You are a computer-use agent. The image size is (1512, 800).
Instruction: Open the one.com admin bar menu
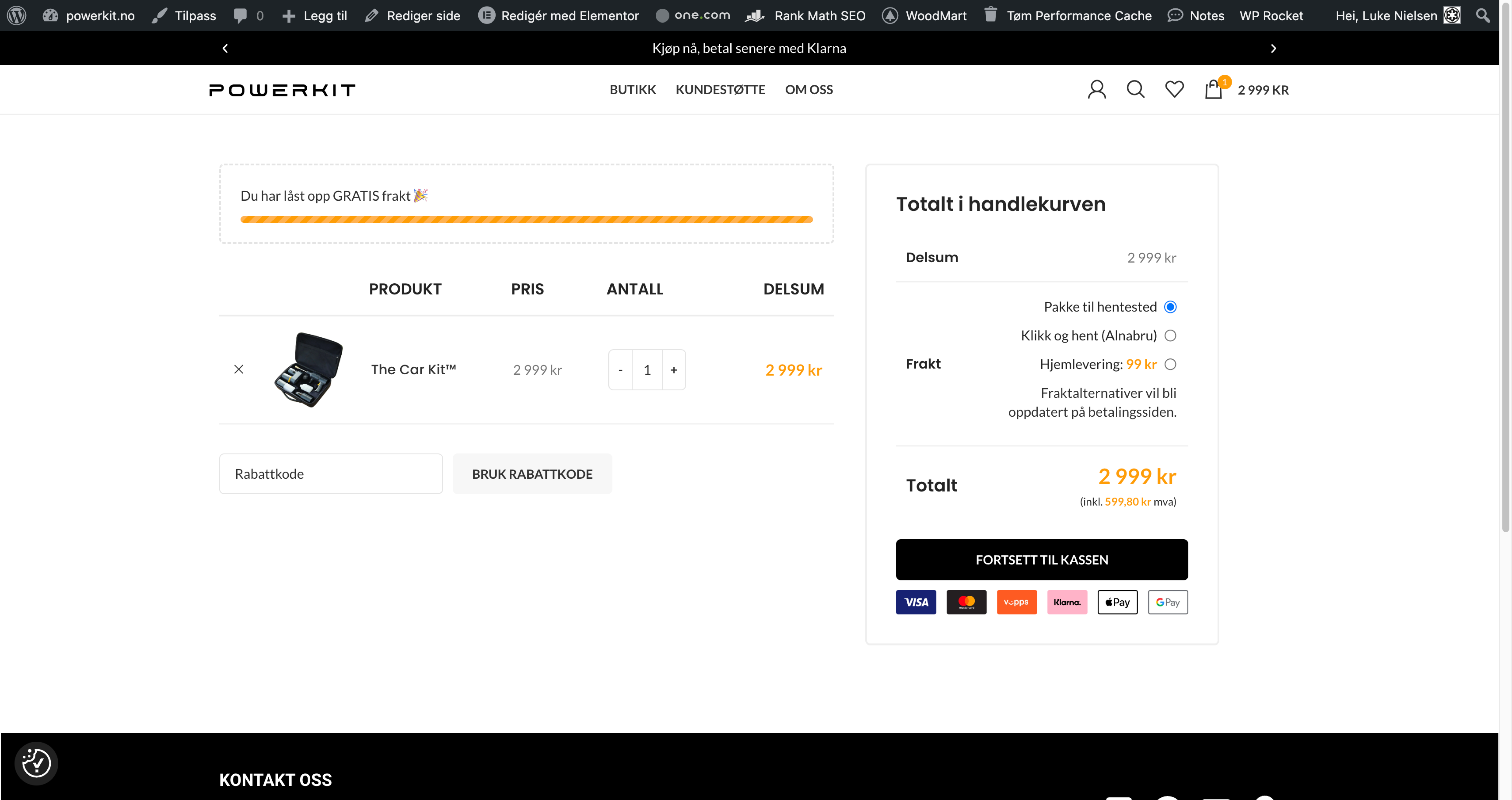pos(693,16)
